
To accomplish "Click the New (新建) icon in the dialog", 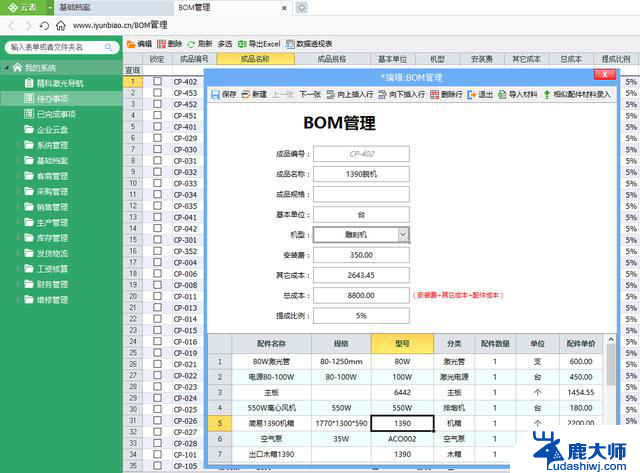I will pos(246,95).
